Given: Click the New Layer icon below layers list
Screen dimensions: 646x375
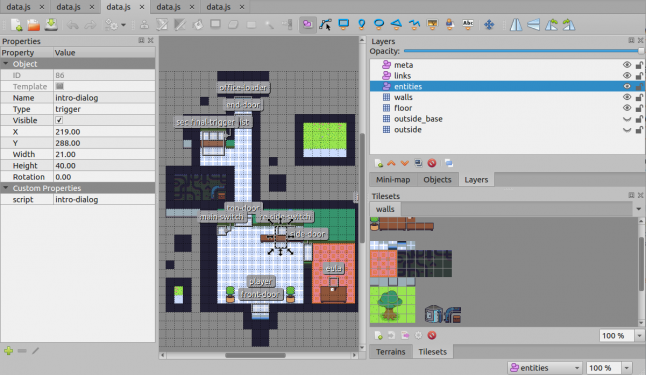Looking at the screenshot, I should 379,163.
